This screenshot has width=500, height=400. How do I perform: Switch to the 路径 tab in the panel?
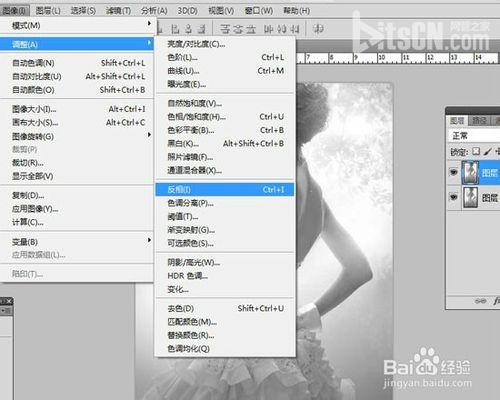coord(479,120)
